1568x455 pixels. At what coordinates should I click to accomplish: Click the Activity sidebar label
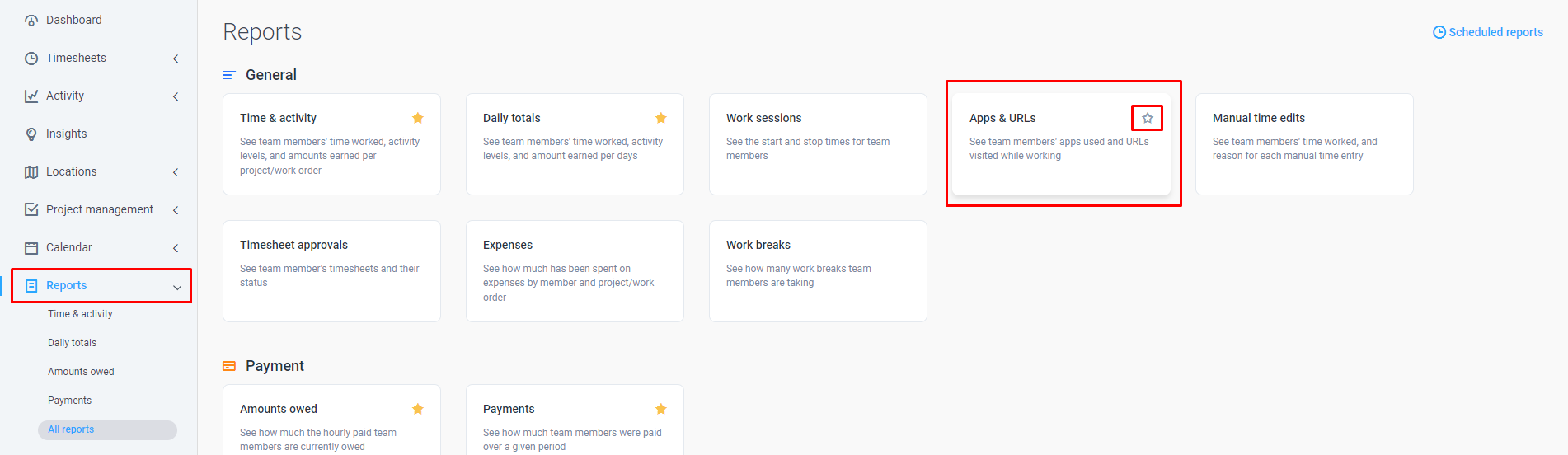tap(65, 96)
